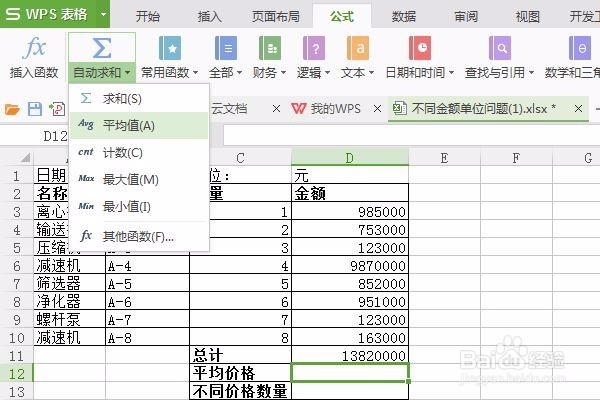Select the 平均价格 label cell
600x400 pixels.
point(240,374)
